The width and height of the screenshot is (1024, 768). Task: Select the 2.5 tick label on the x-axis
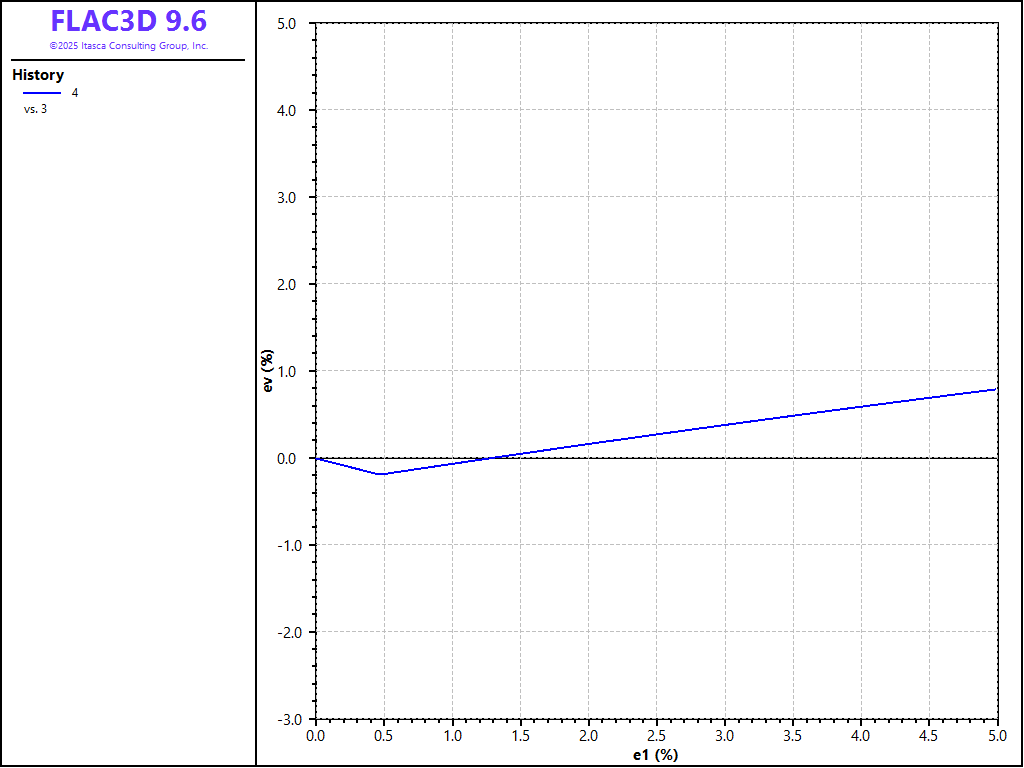tap(656, 736)
